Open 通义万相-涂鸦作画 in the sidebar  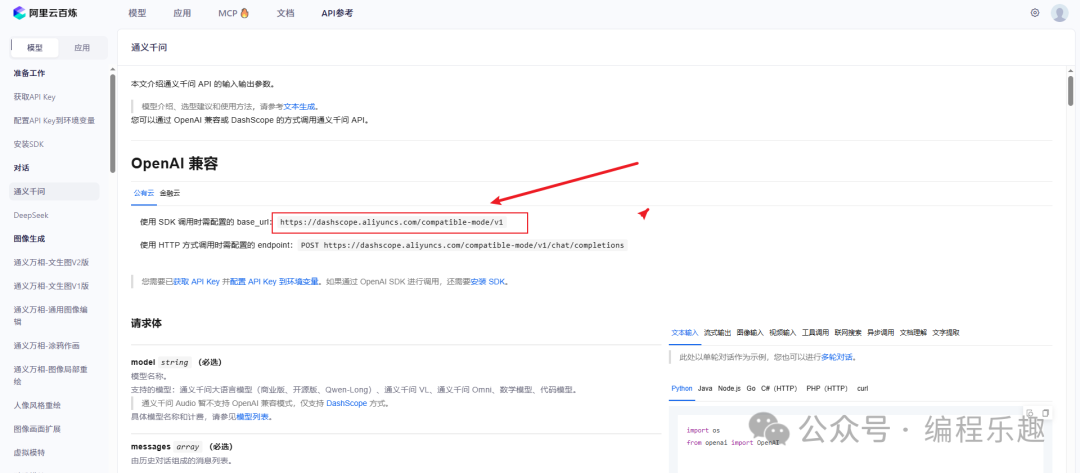pos(46,345)
